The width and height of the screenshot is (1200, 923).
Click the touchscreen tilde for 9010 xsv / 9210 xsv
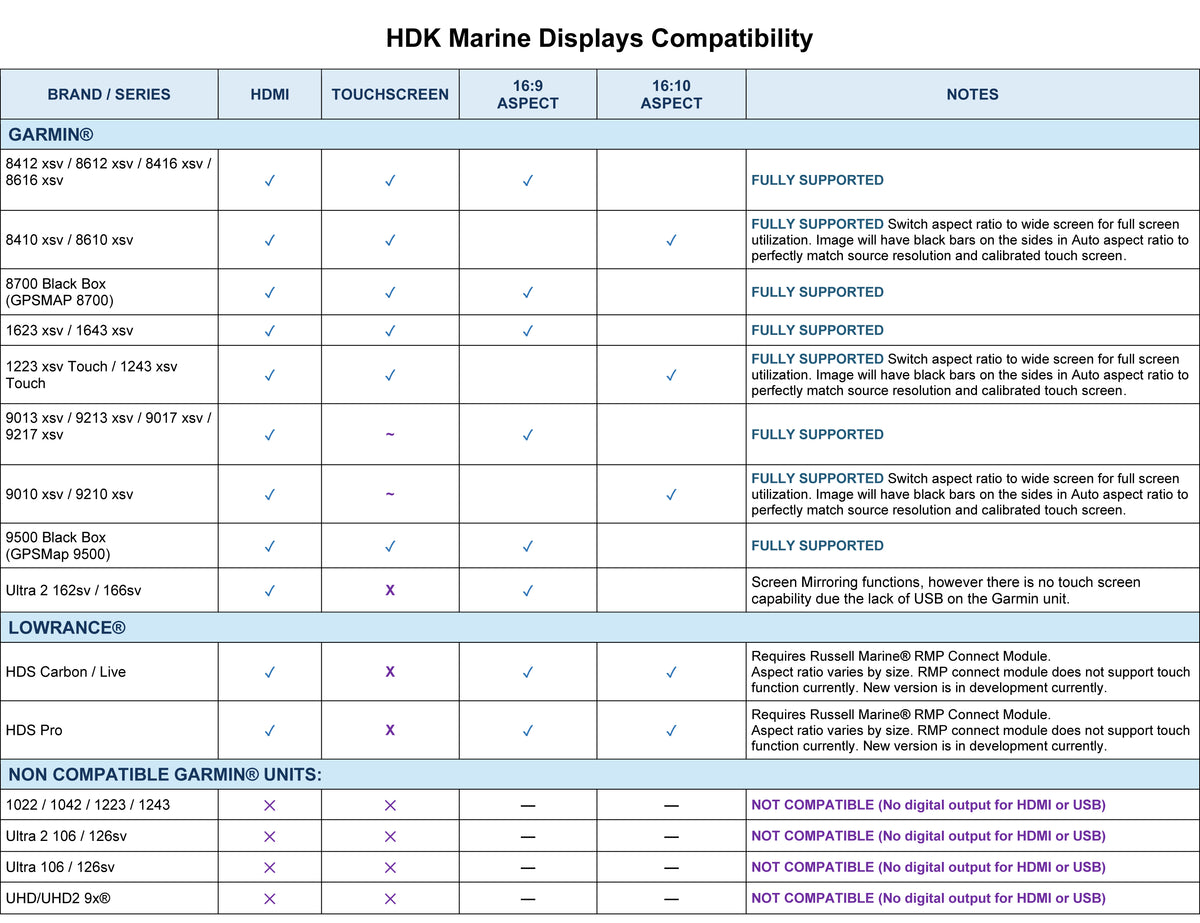click(390, 494)
